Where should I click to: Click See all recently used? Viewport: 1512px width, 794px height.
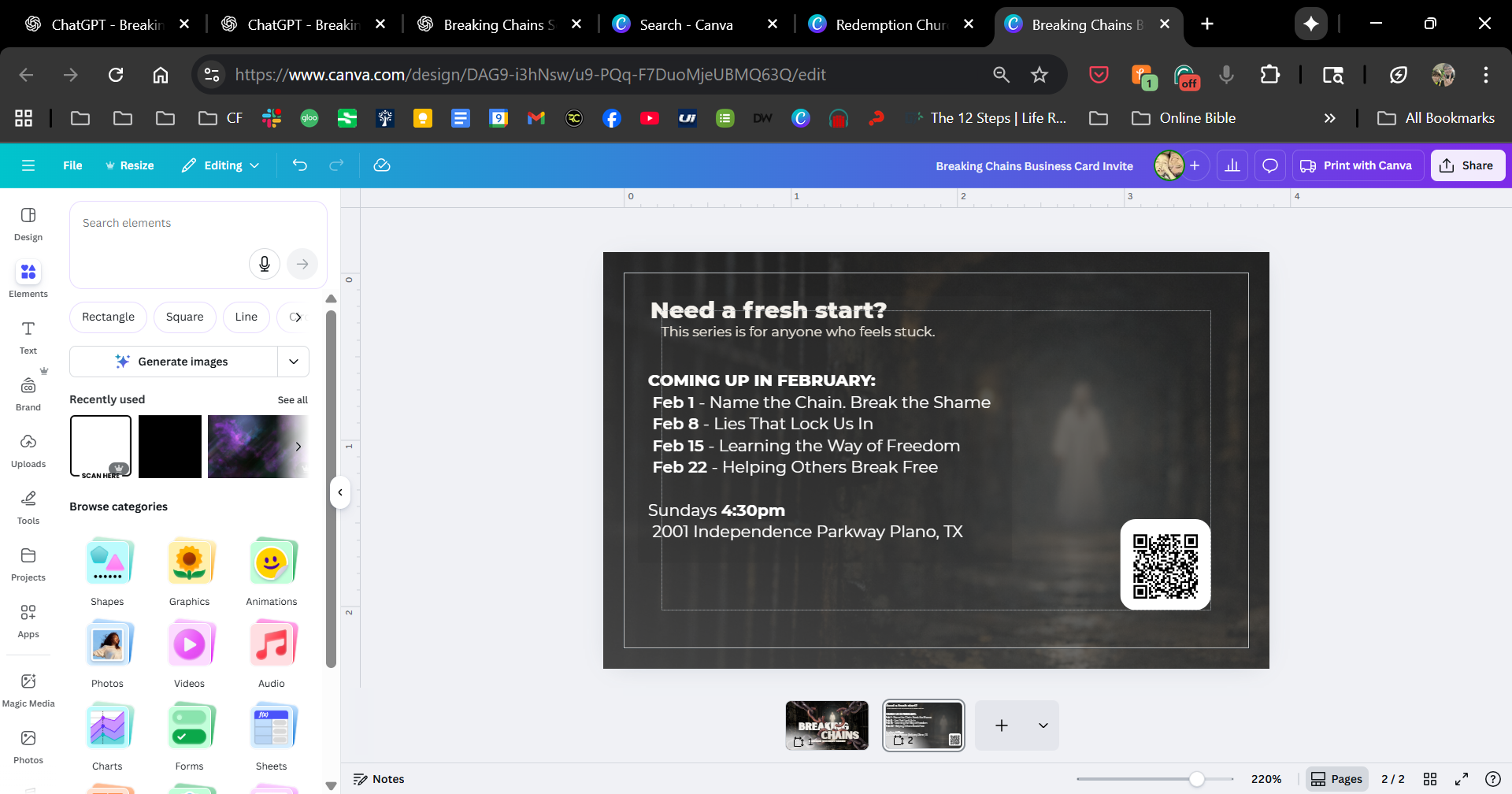point(292,400)
